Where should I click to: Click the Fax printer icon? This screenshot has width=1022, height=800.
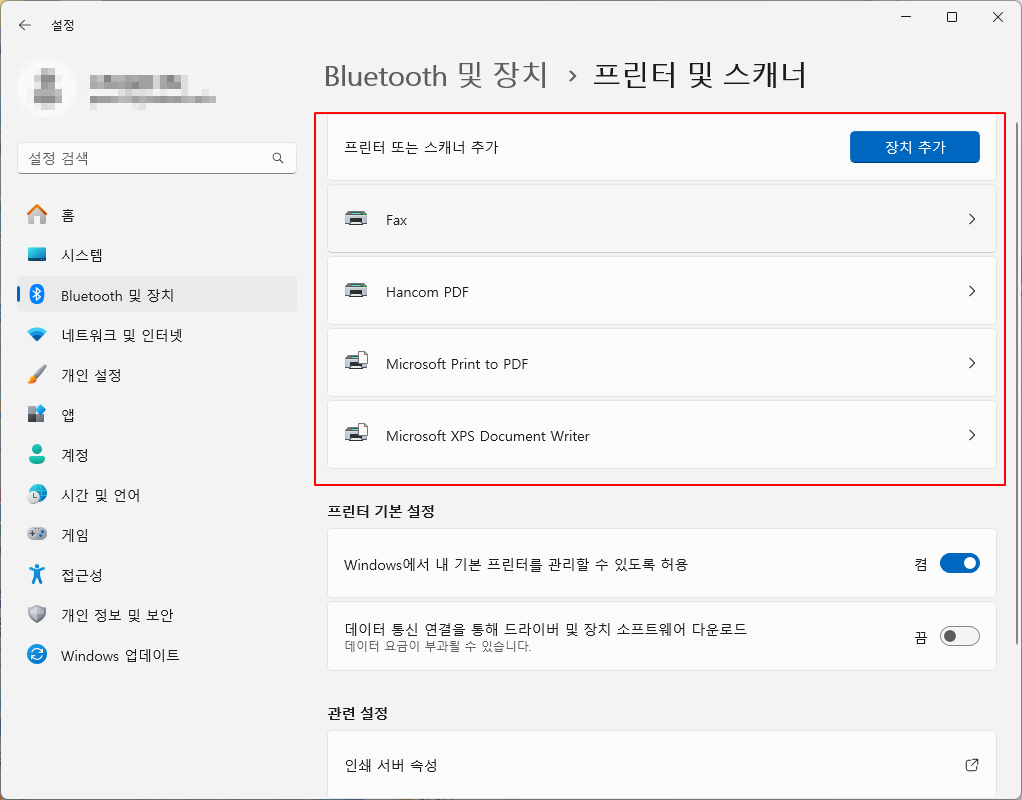click(358, 219)
